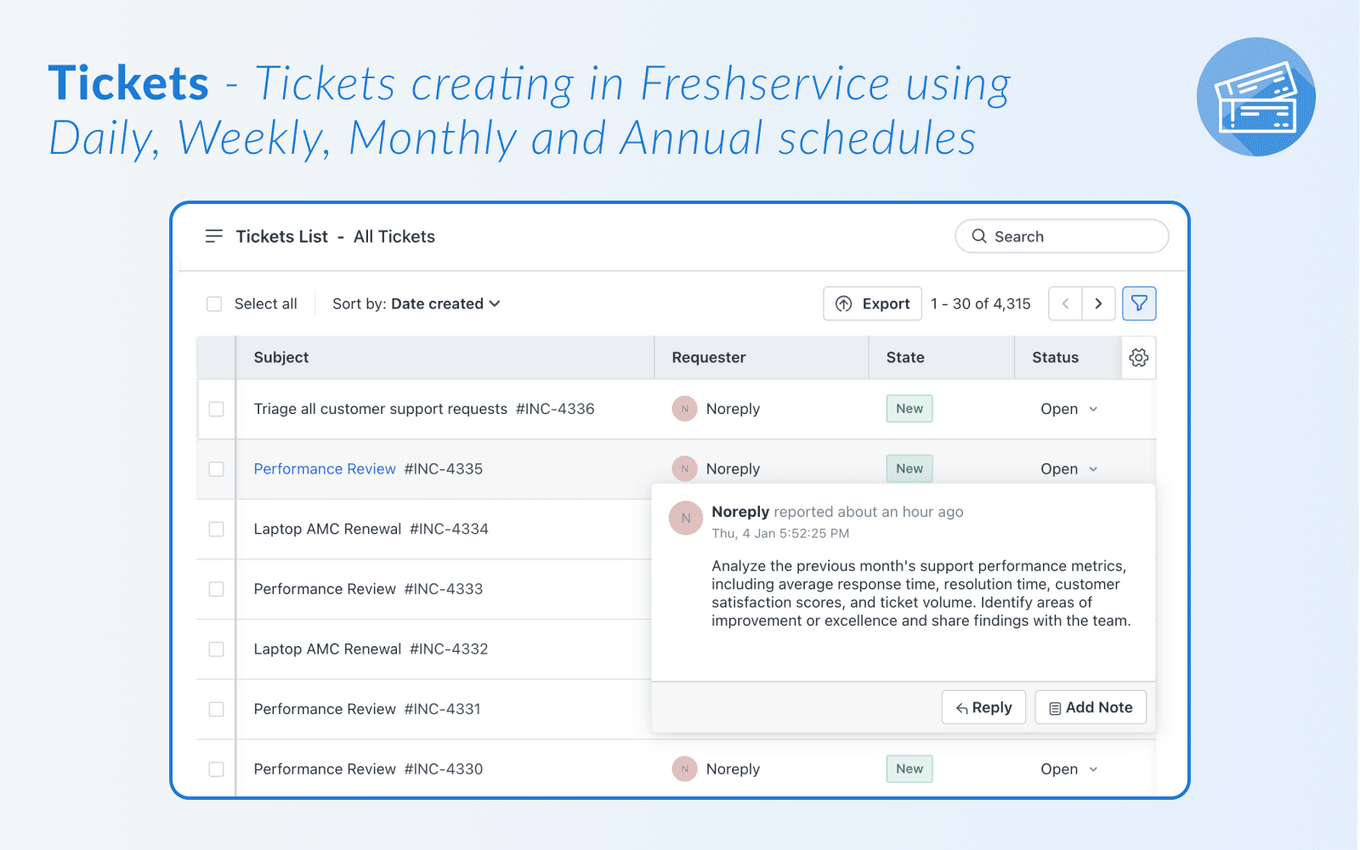Screen dimensions: 1360x850
Task: Click the Export button
Action: click(x=872, y=303)
